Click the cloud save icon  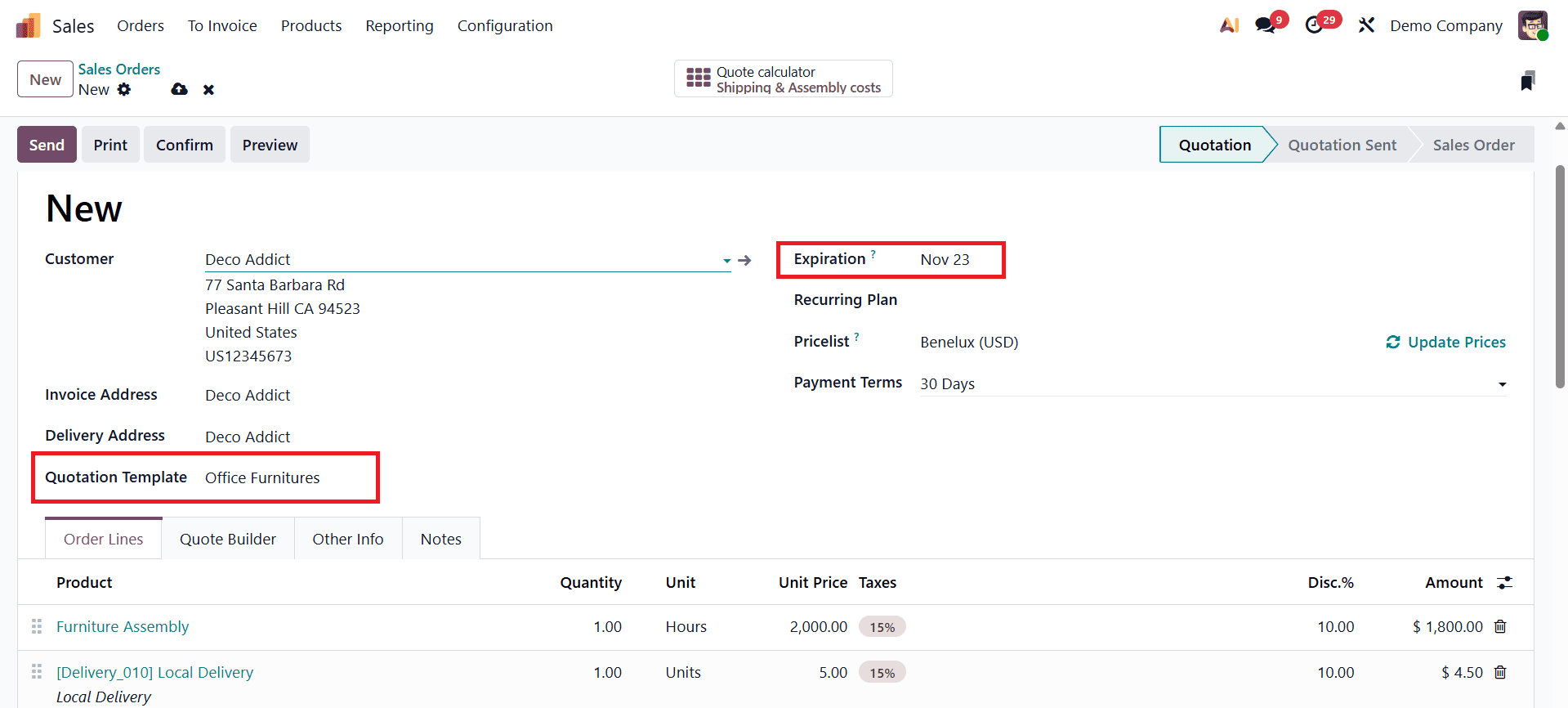179,89
